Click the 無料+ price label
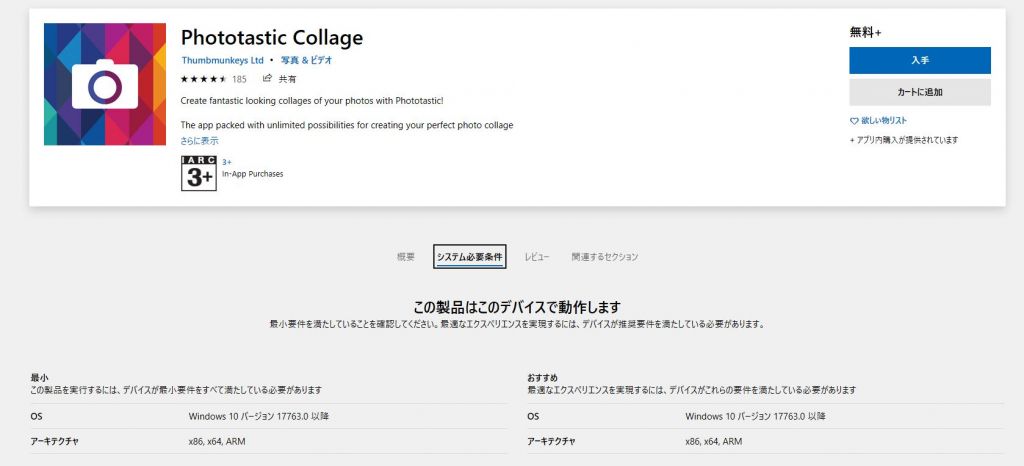 [x=865, y=33]
